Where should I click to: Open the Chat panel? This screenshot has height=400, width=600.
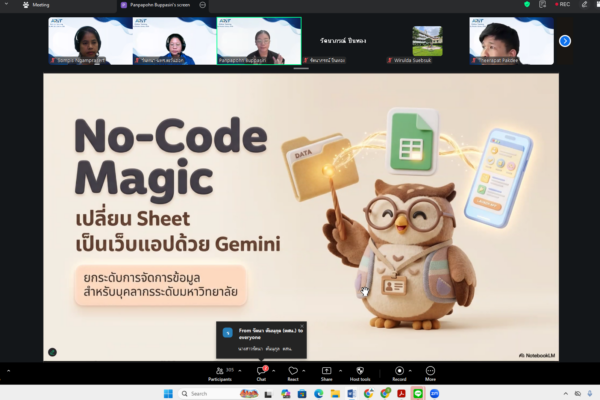tap(261, 373)
